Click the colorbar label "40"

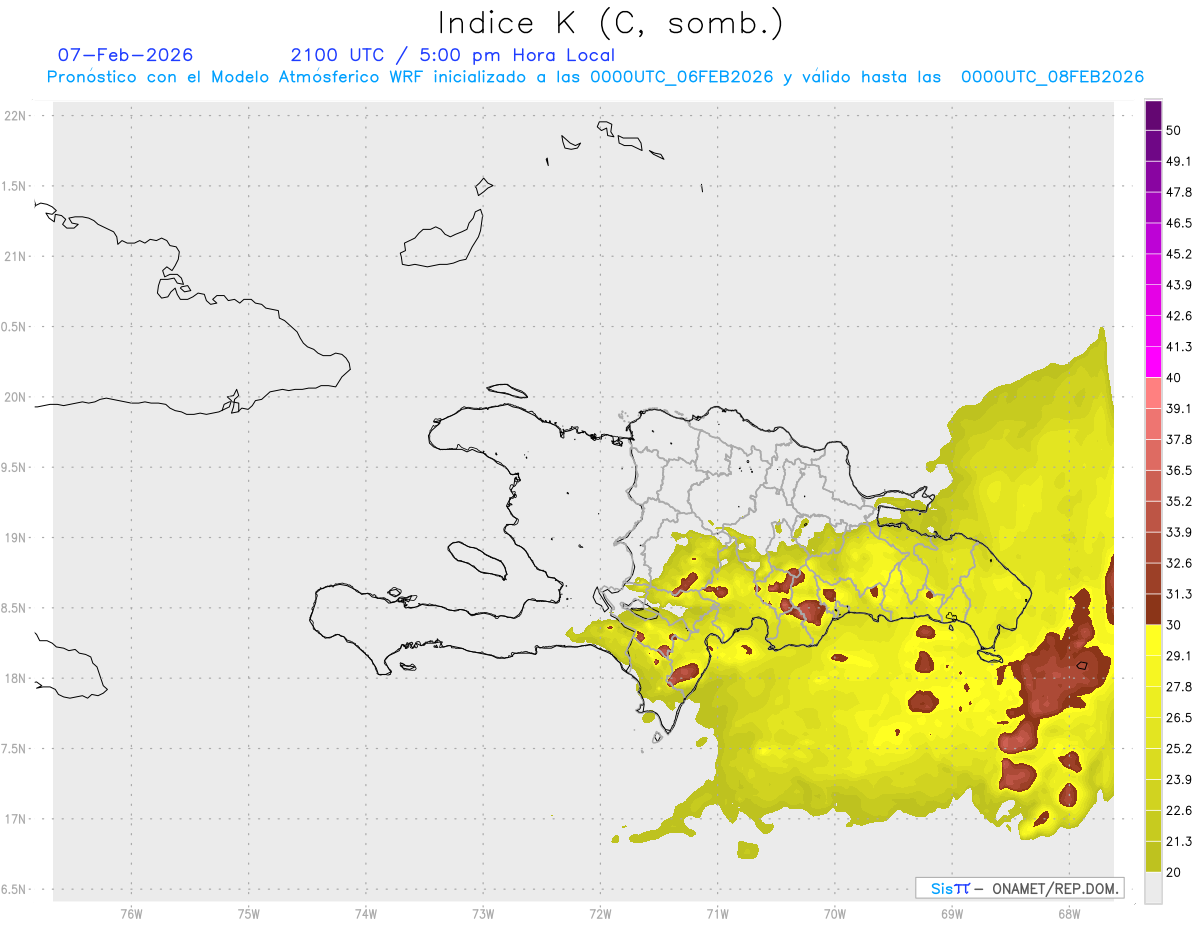coord(1174,378)
